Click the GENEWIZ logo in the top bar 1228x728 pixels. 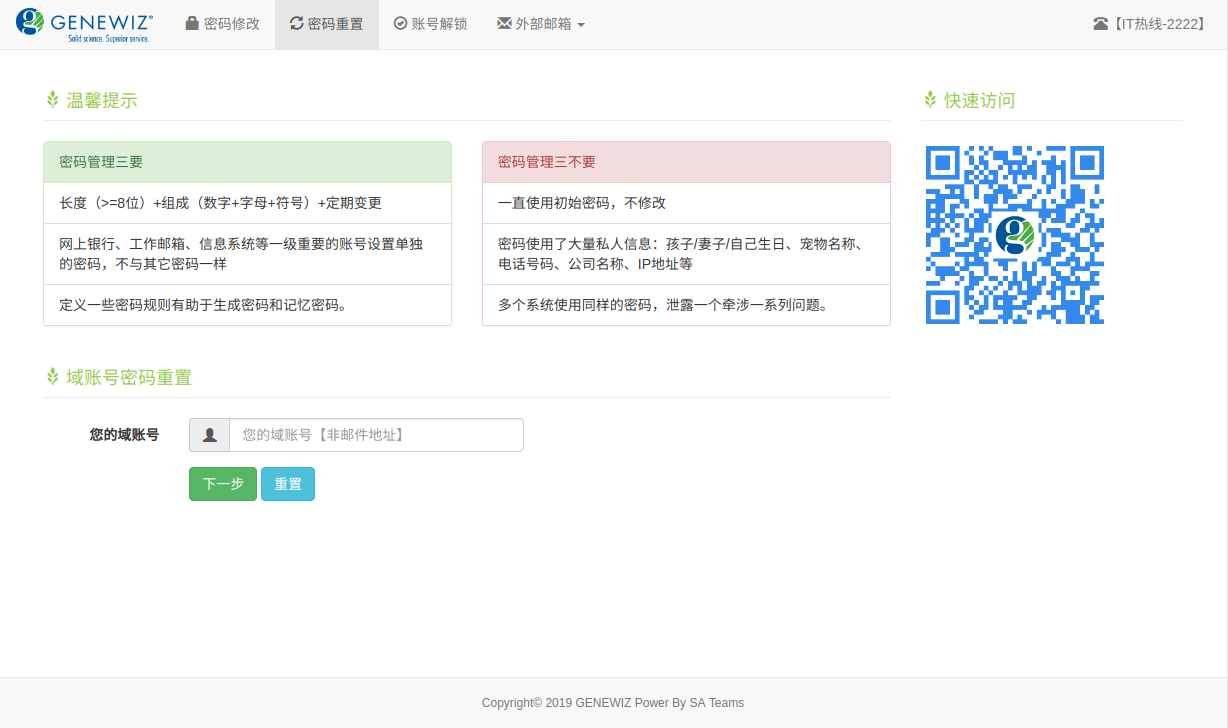(x=85, y=23)
